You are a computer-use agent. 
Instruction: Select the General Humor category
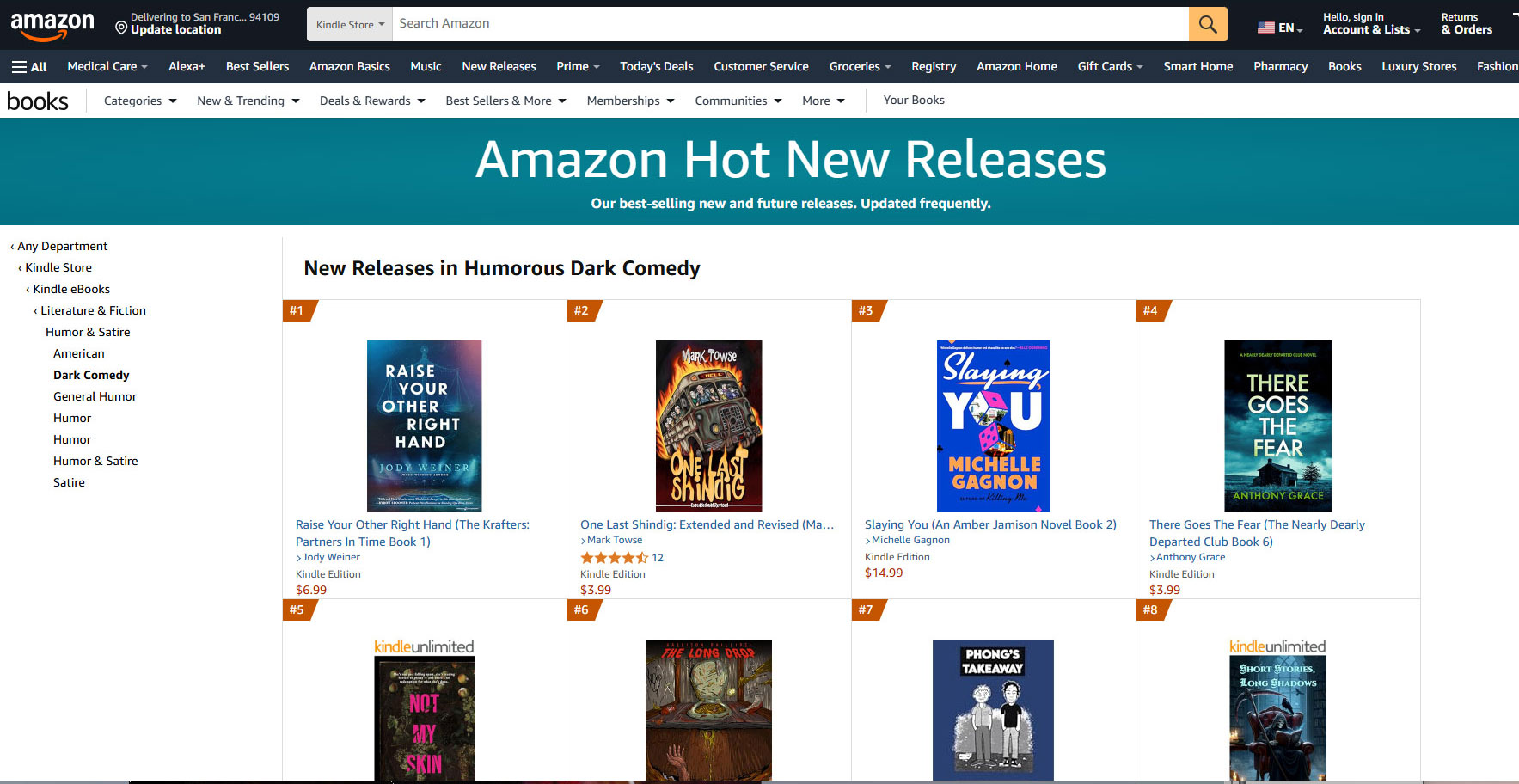click(x=95, y=395)
